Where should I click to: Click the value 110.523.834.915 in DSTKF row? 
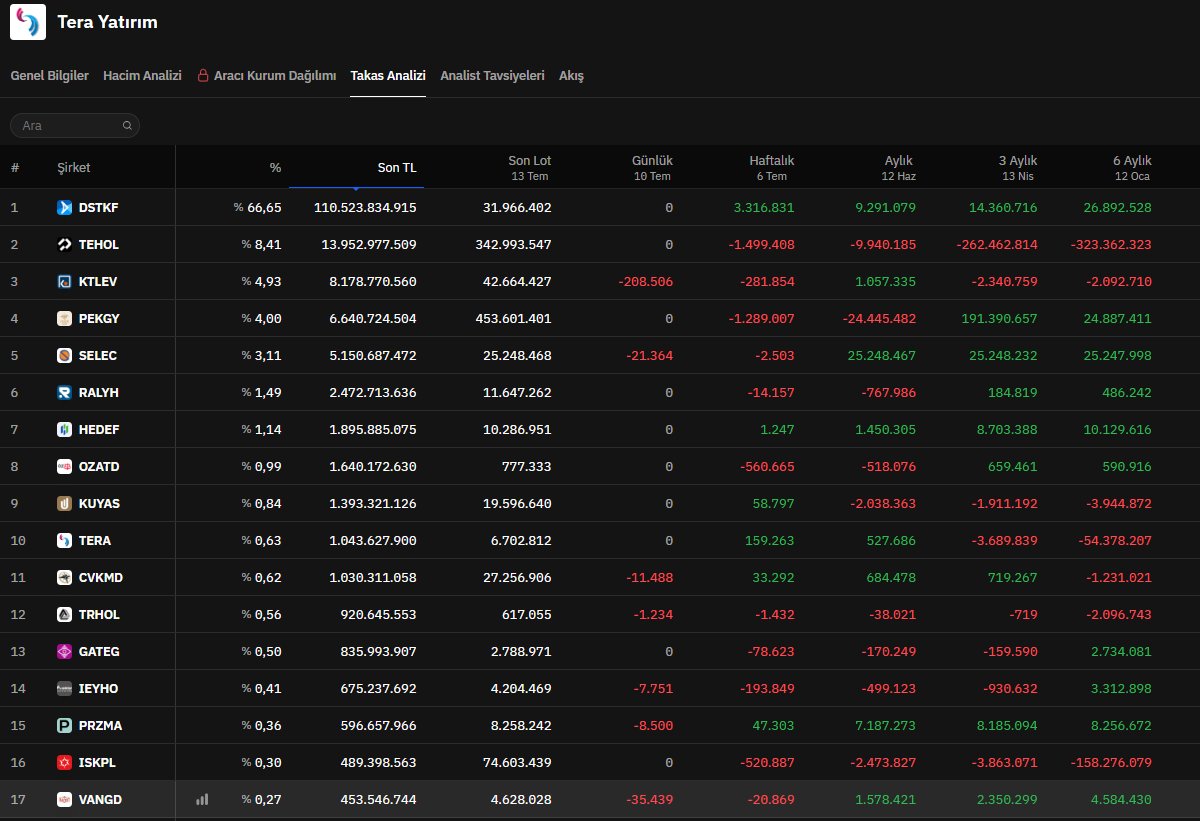[x=365, y=208]
